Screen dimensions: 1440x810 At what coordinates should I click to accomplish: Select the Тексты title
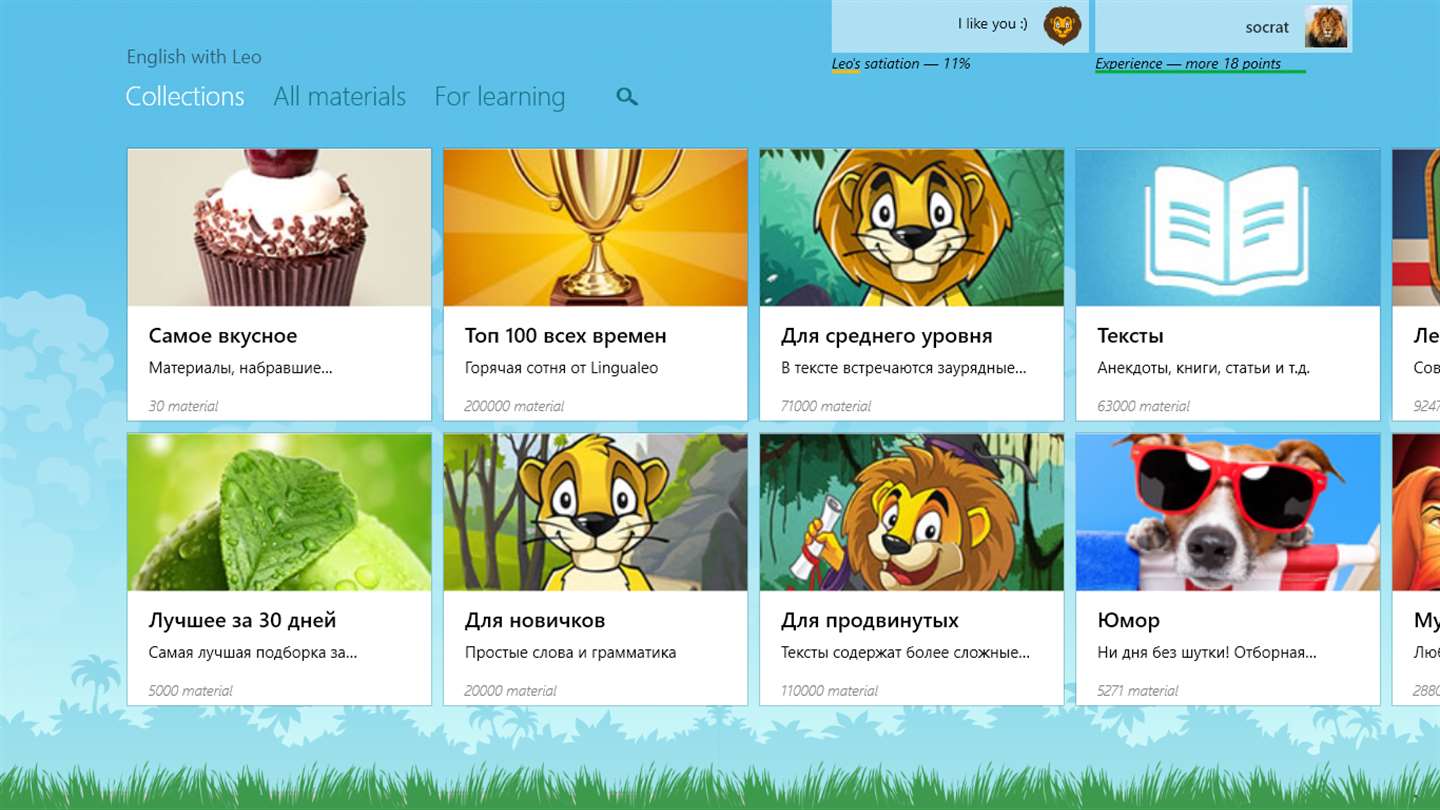click(x=1130, y=336)
